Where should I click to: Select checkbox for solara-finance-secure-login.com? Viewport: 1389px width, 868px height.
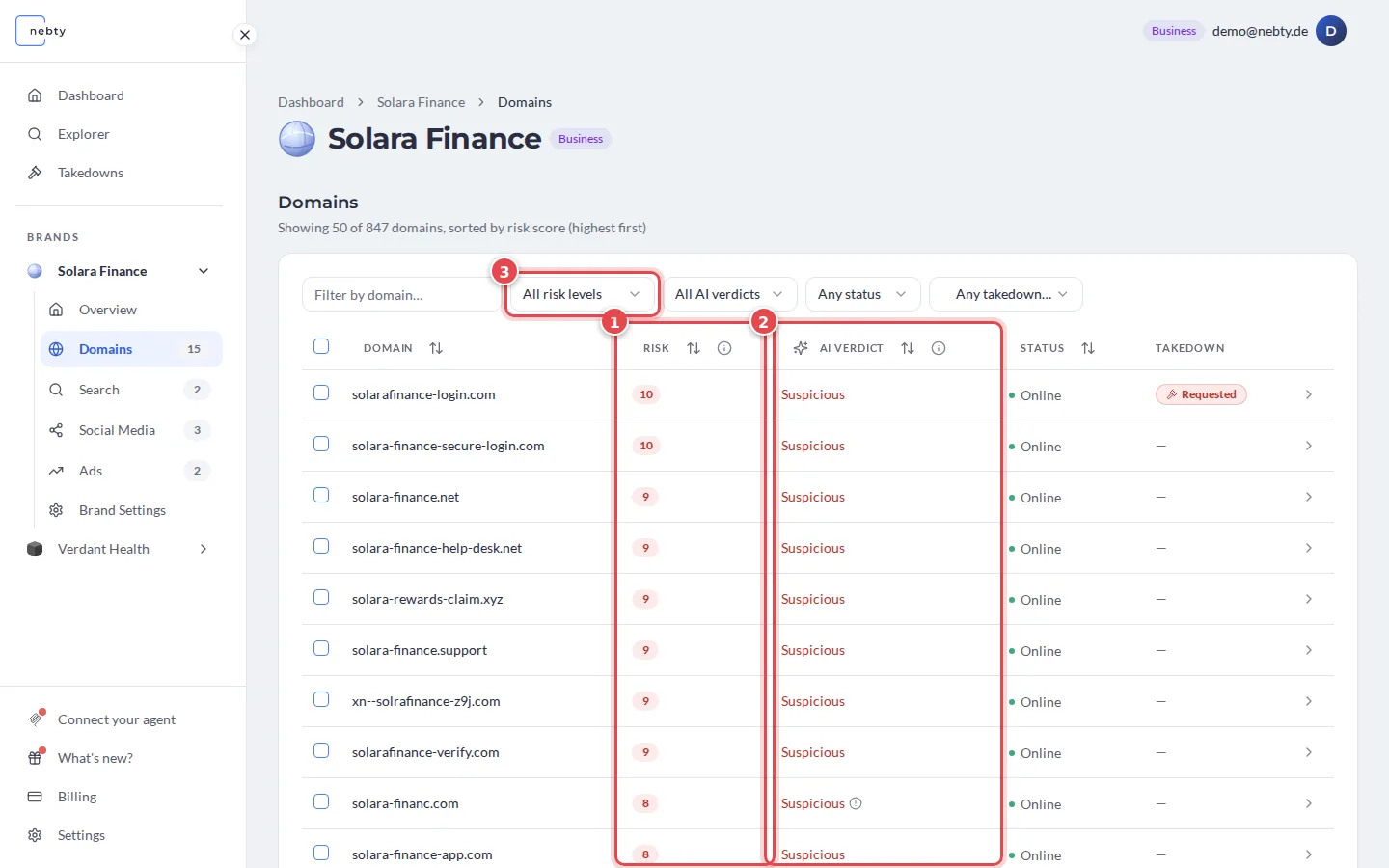[x=321, y=444]
